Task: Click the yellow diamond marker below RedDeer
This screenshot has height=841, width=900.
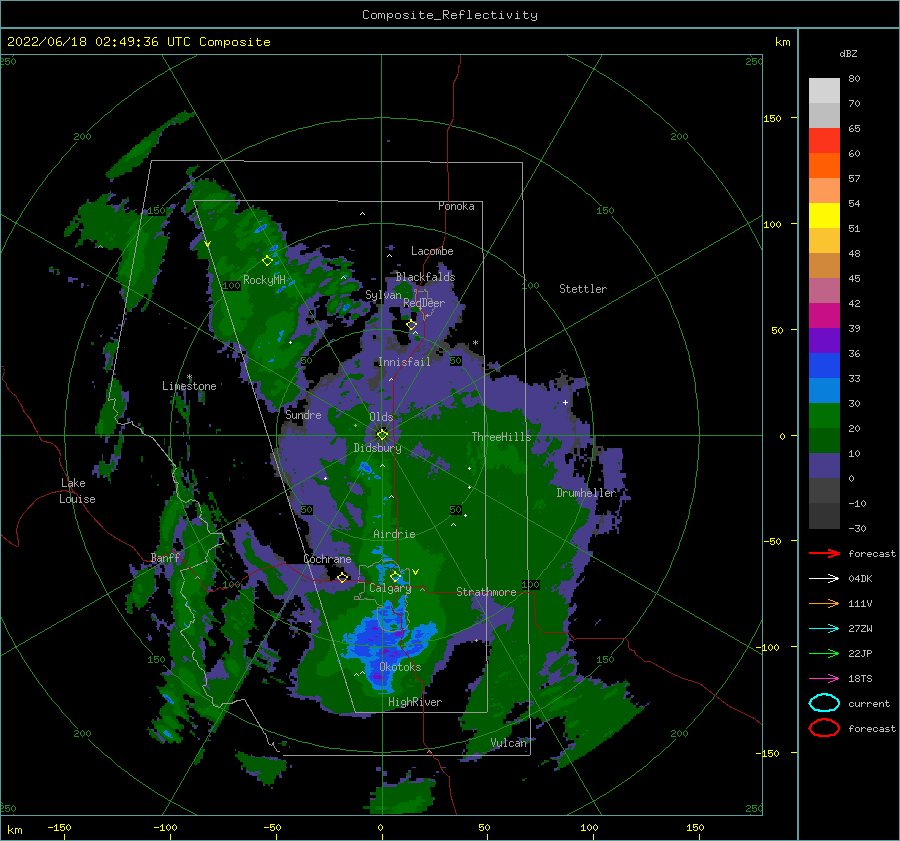Action: point(411,325)
